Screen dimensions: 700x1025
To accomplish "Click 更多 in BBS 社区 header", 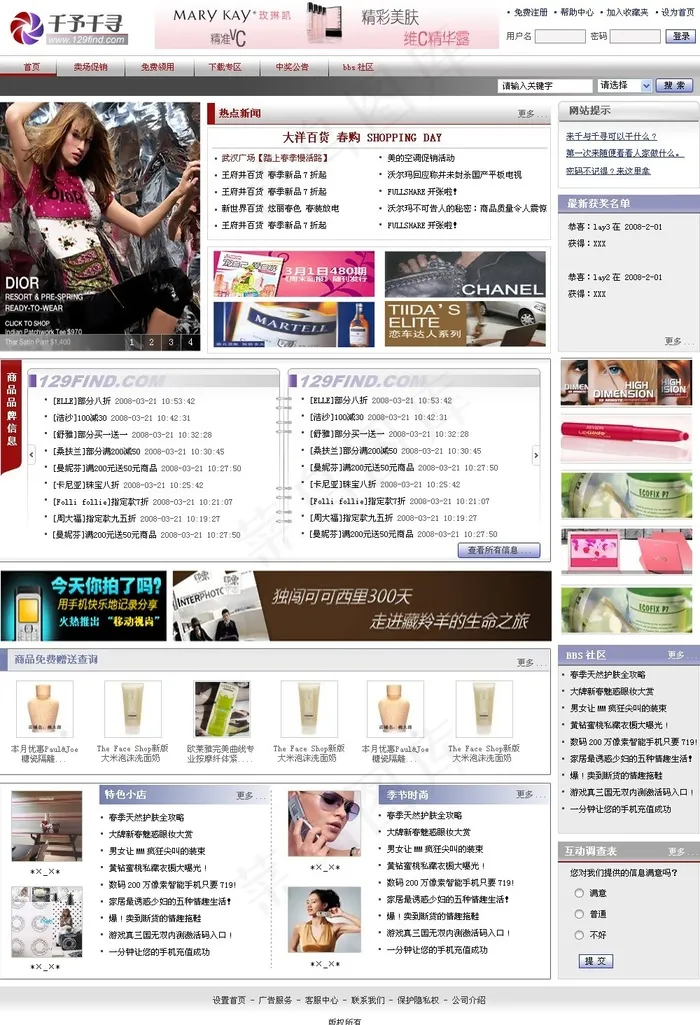I will pyautogui.click(x=682, y=655).
